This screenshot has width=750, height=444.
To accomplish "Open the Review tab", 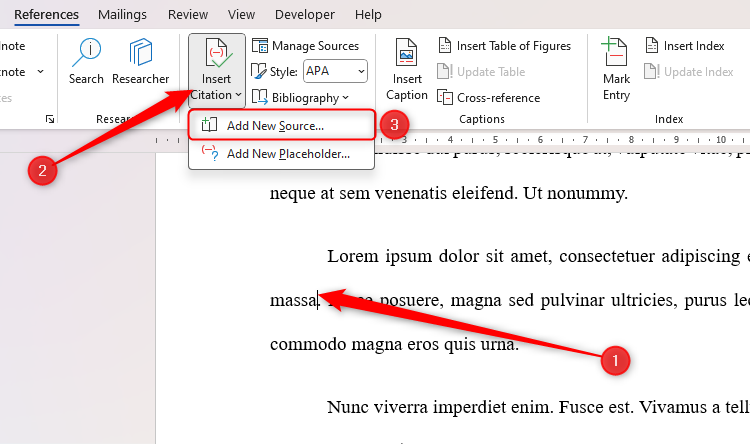I will point(188,15).
